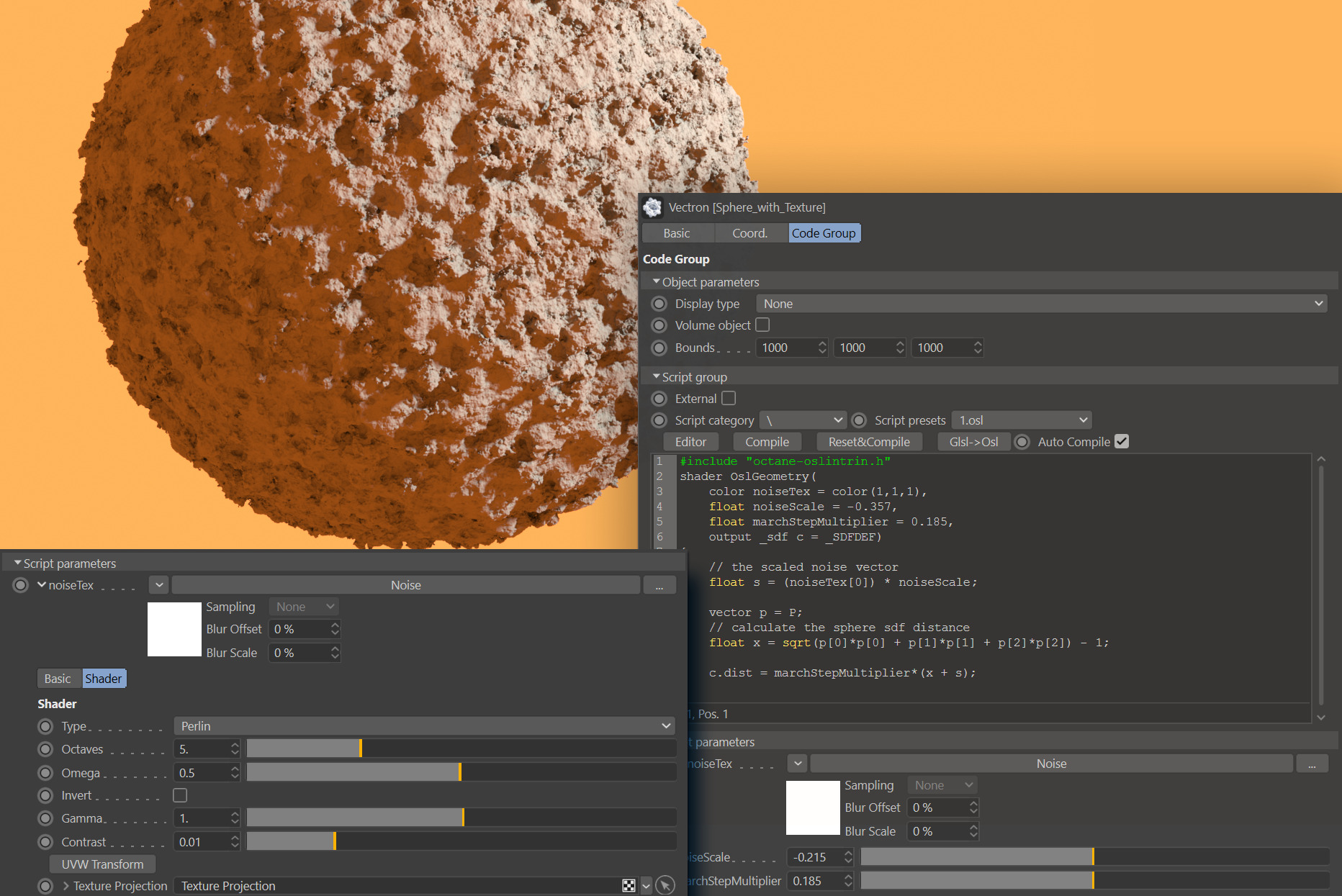Click the UVW Transform button
This screenshot has height=896, width=1342.
point(102,864)
